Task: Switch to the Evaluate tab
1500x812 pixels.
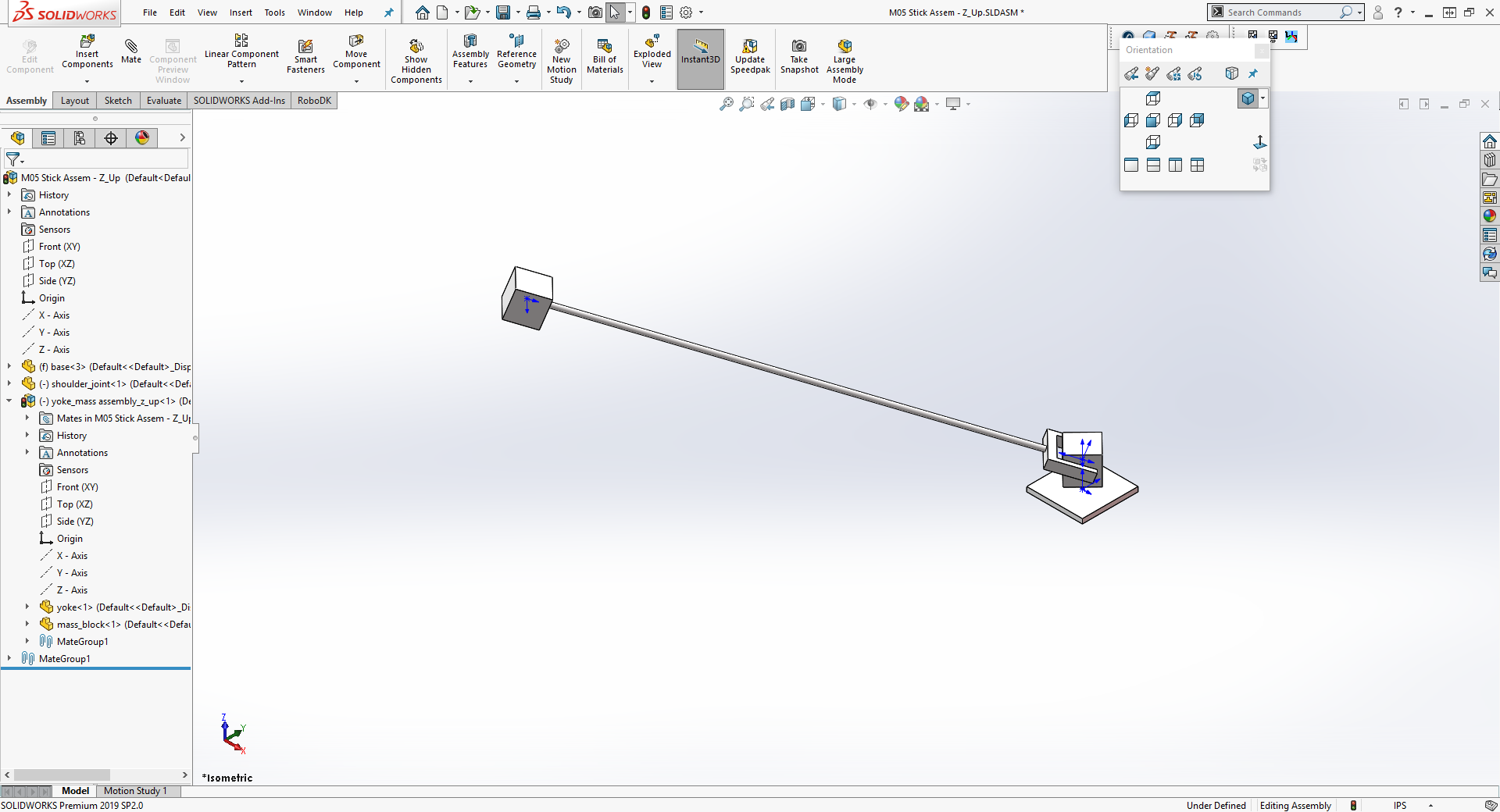Action: pyautogui.click(x=163, y=100)
